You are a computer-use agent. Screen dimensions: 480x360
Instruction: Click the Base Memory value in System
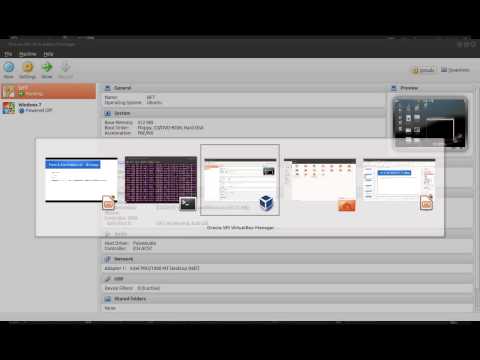pyautogui.click(x=146, y=122)
